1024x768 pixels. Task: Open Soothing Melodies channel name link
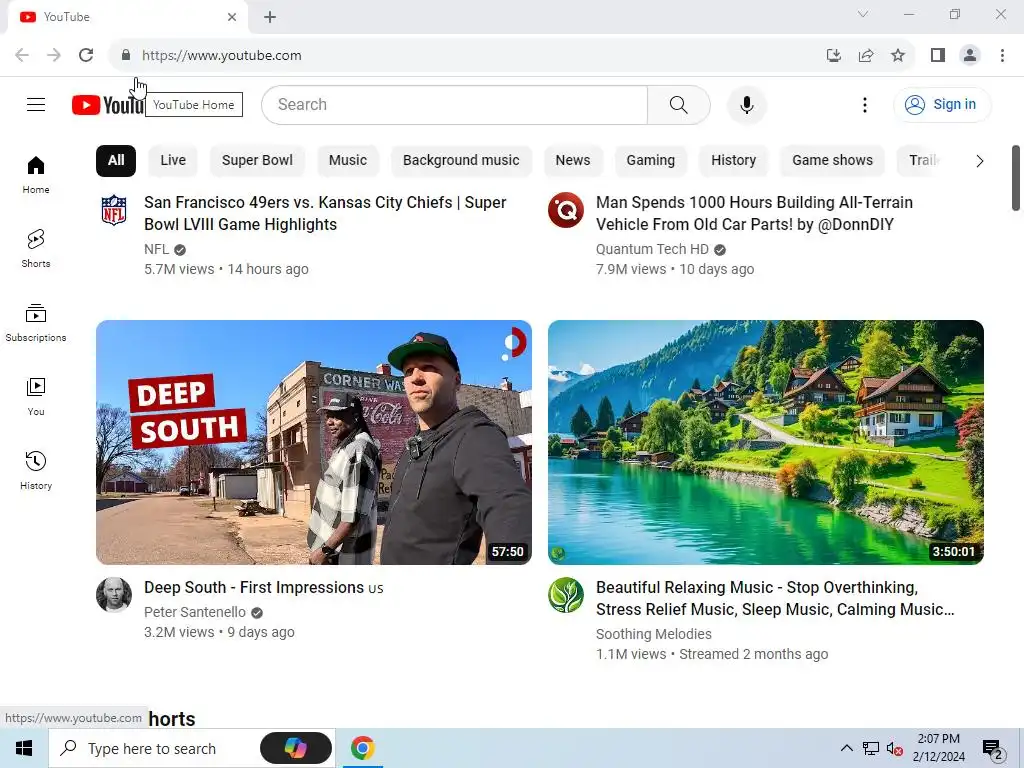point(654,634)
